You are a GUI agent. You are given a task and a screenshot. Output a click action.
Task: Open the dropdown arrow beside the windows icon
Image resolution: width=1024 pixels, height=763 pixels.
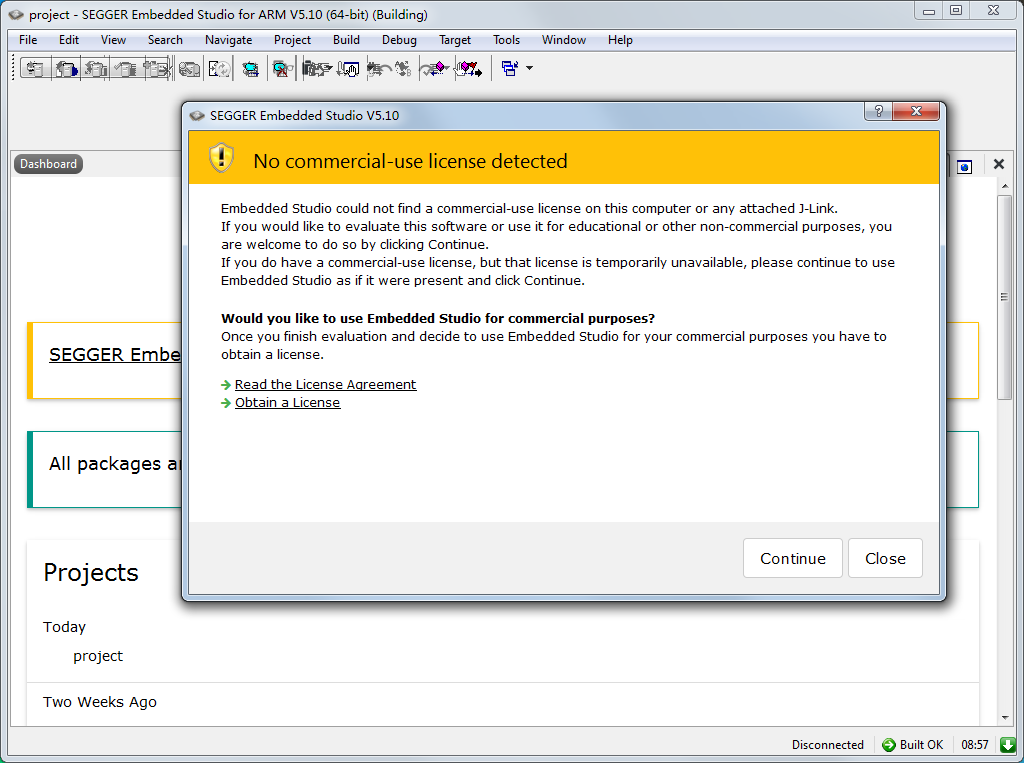pyautogui.click(x=529, y=68)
